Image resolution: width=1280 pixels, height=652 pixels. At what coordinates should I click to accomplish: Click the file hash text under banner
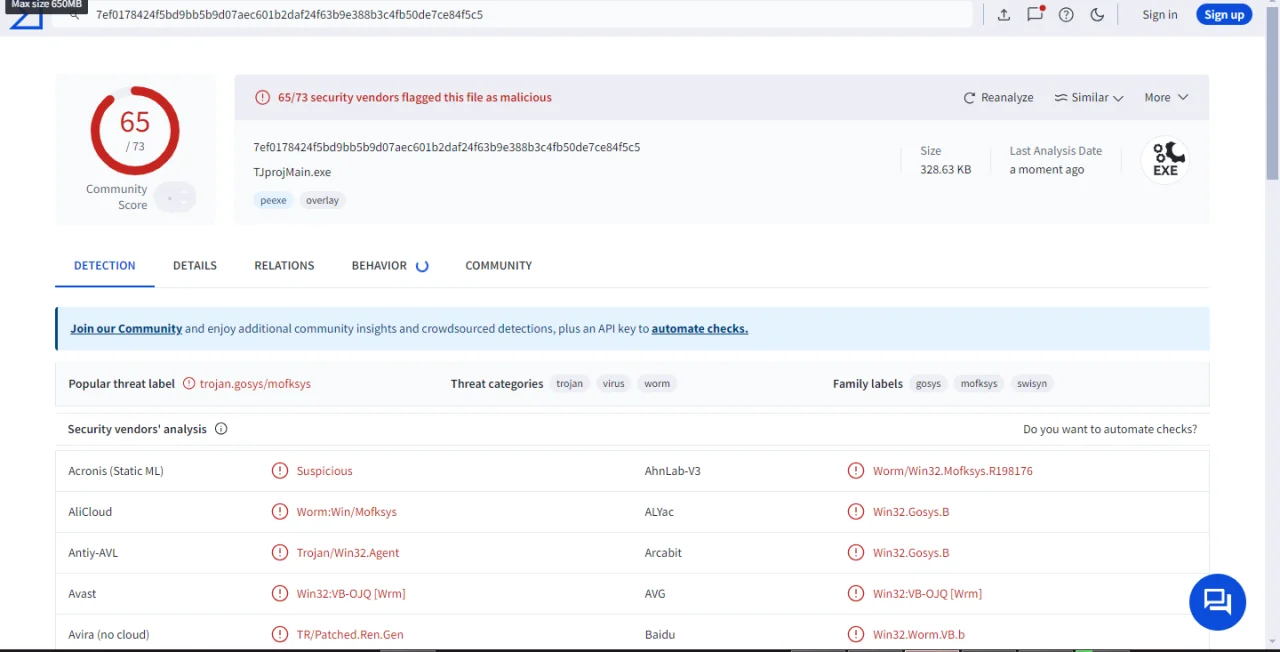447,147
